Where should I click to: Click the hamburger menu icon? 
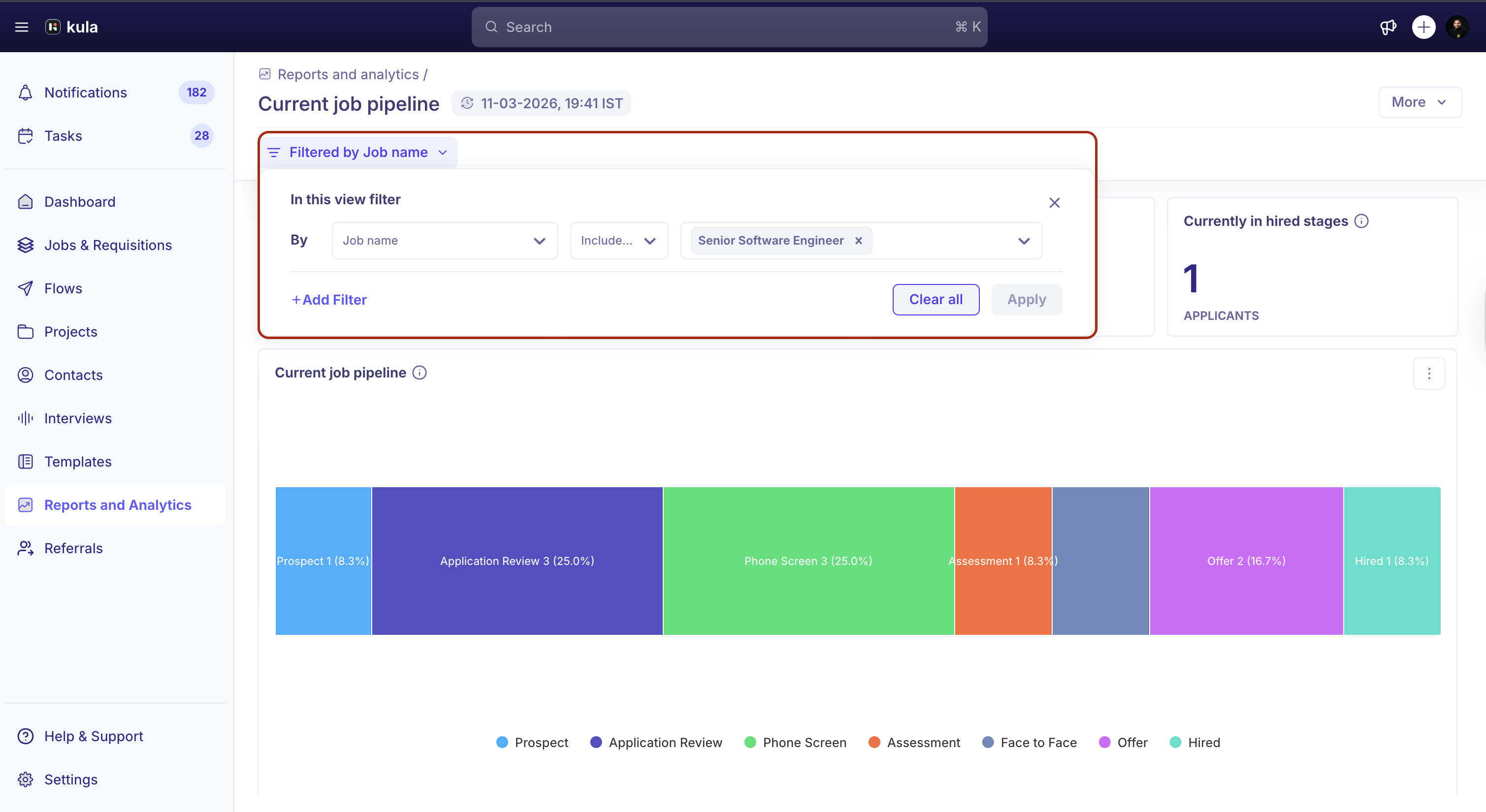coord(21,27)
